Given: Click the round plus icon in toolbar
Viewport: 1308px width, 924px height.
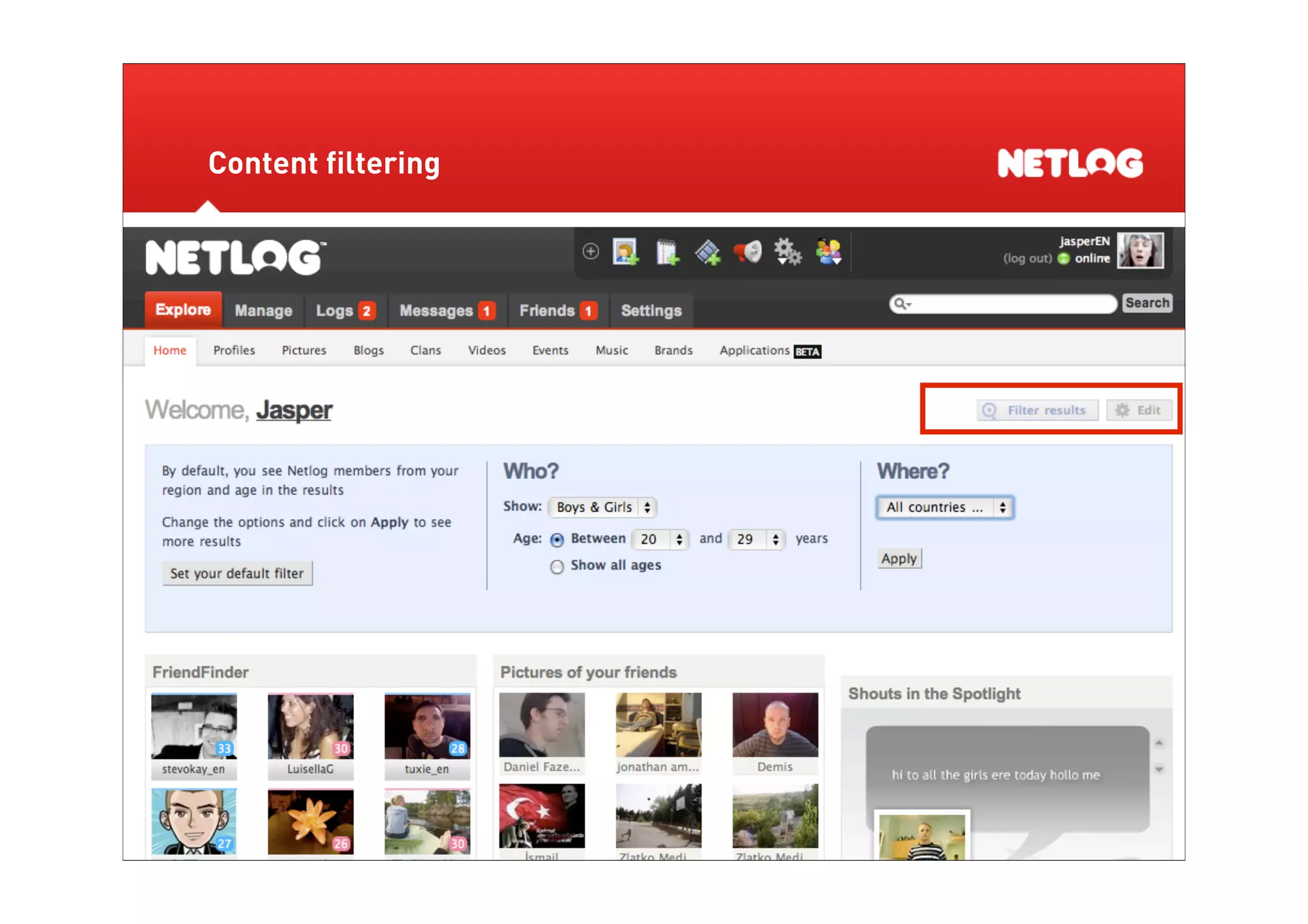Looking at the screenshot, I should (591, 252).
